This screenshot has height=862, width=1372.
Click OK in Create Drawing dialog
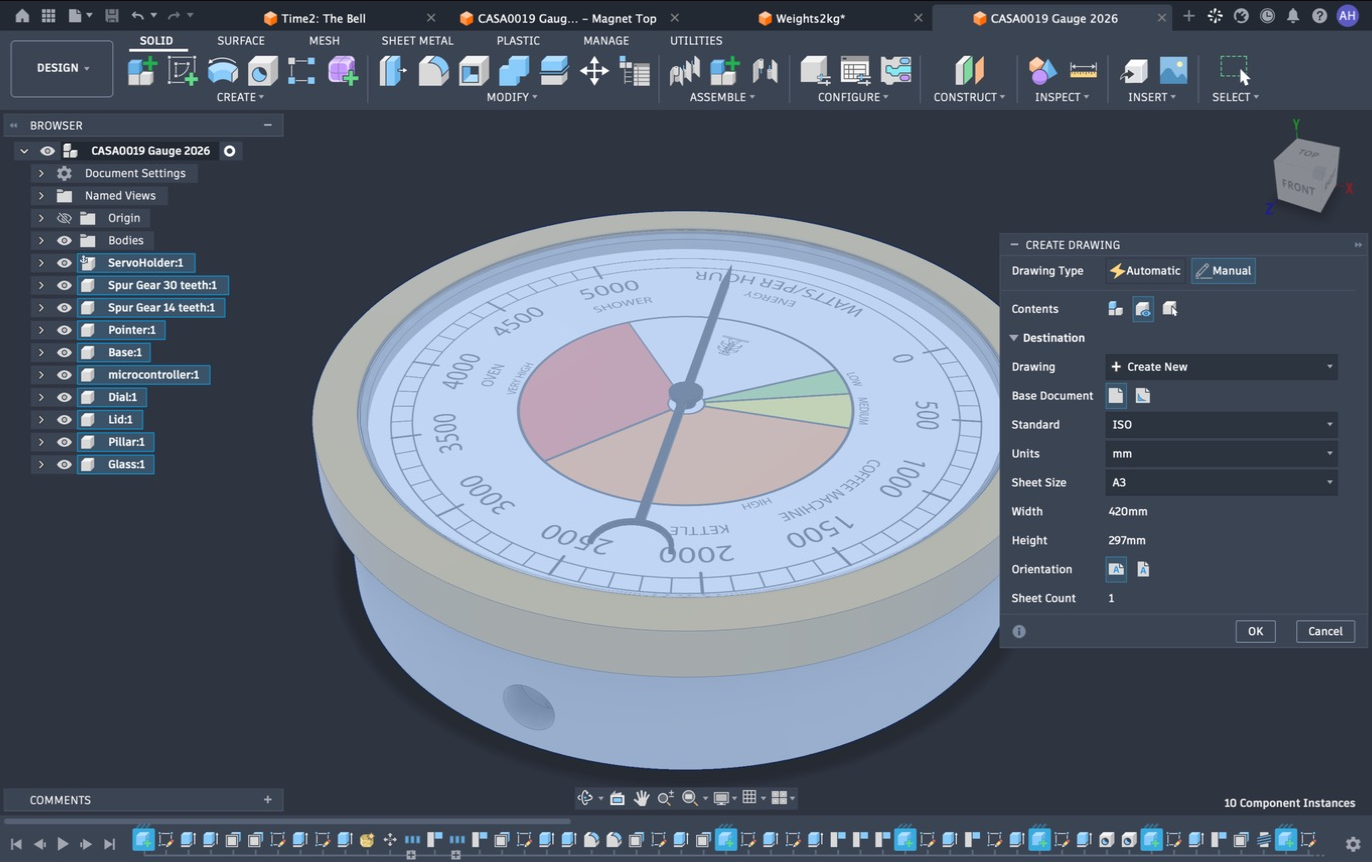click(x=1255, y=631)
